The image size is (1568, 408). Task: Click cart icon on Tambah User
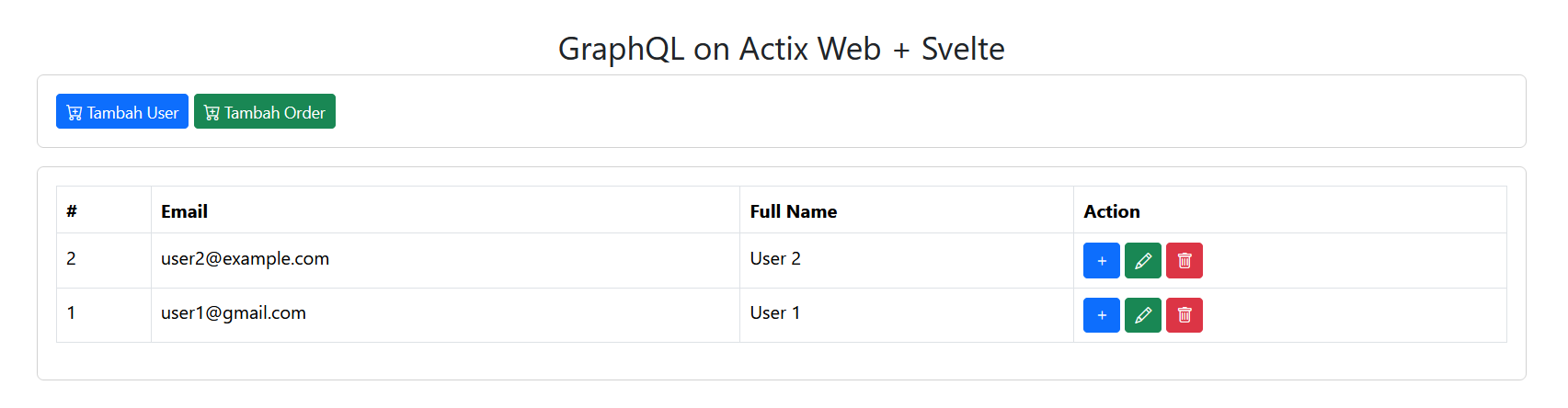(74, 113)
